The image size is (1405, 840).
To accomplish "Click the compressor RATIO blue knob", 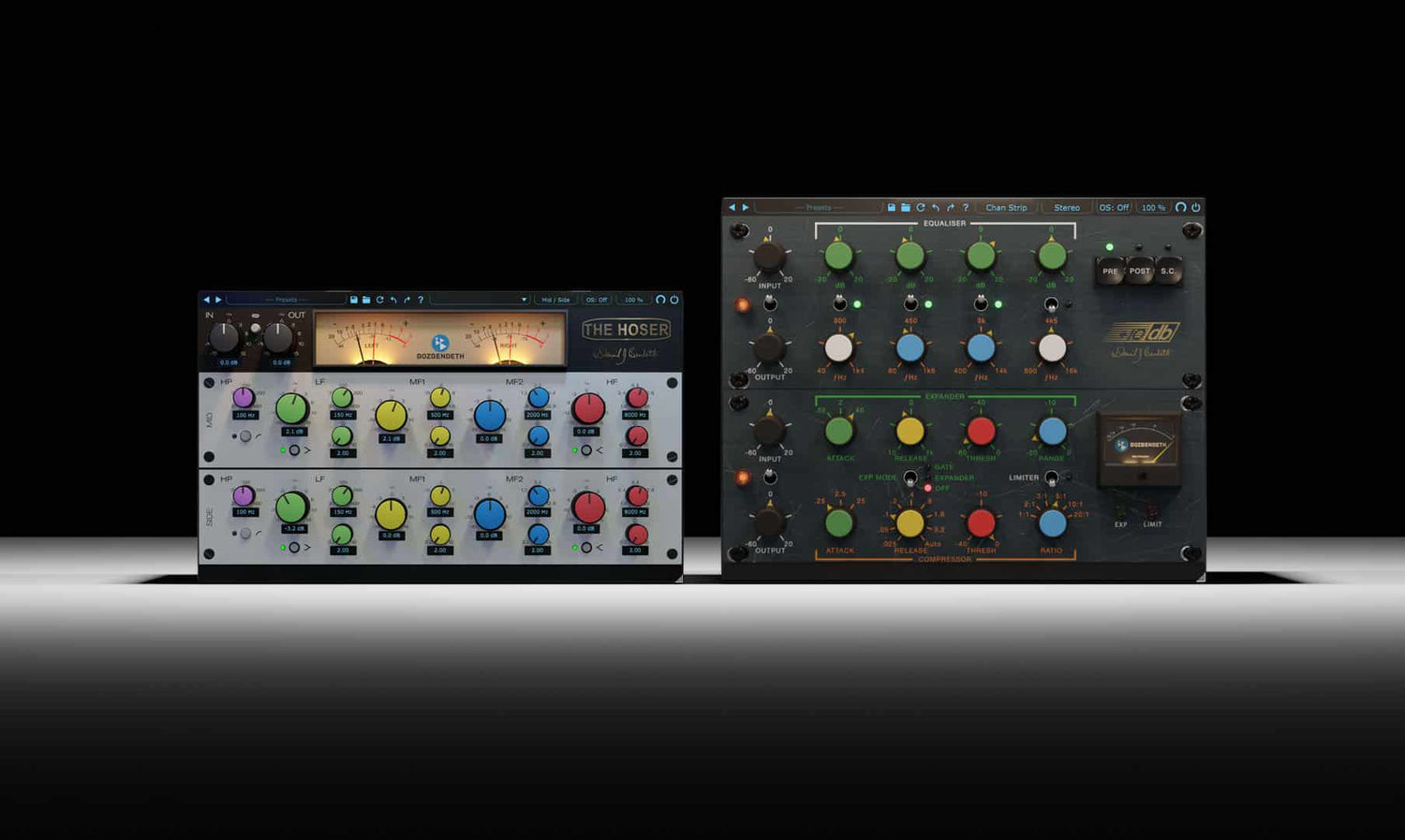I will tap(1052, 523).
